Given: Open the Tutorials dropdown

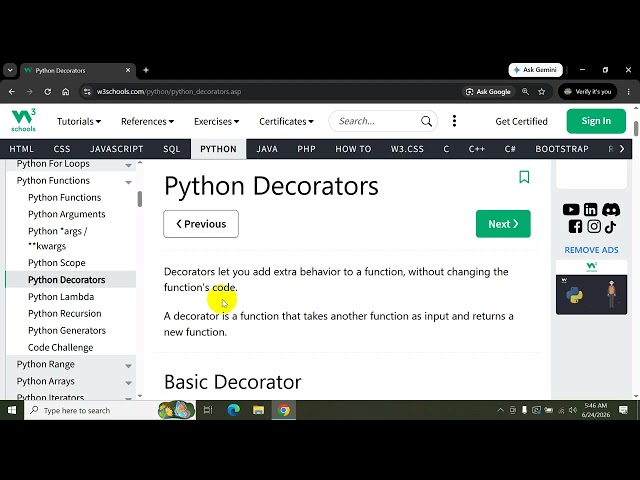Looking at the screenshot, I should click(x=79, y=121).
